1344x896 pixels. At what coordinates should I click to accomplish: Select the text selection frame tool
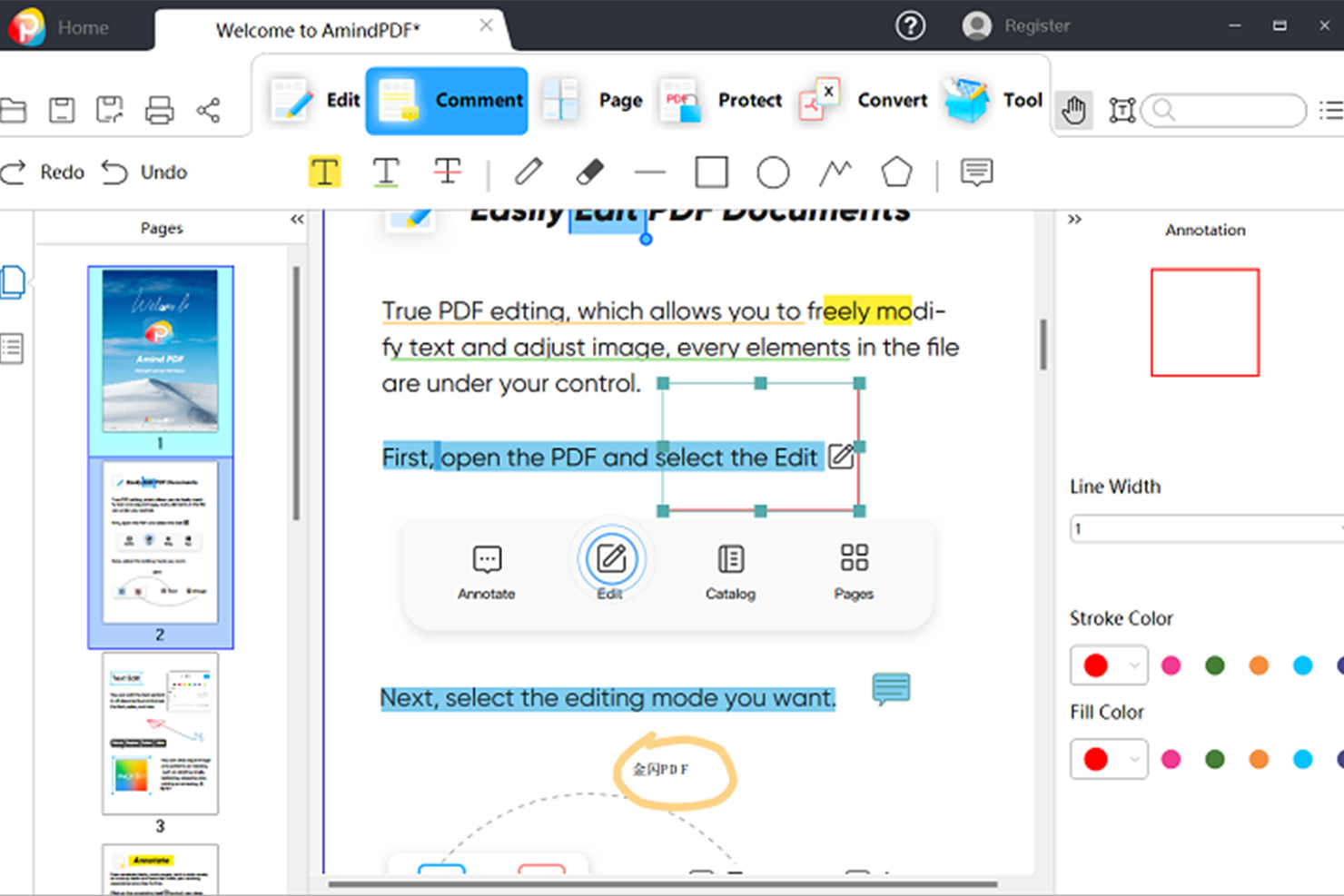1122,110
